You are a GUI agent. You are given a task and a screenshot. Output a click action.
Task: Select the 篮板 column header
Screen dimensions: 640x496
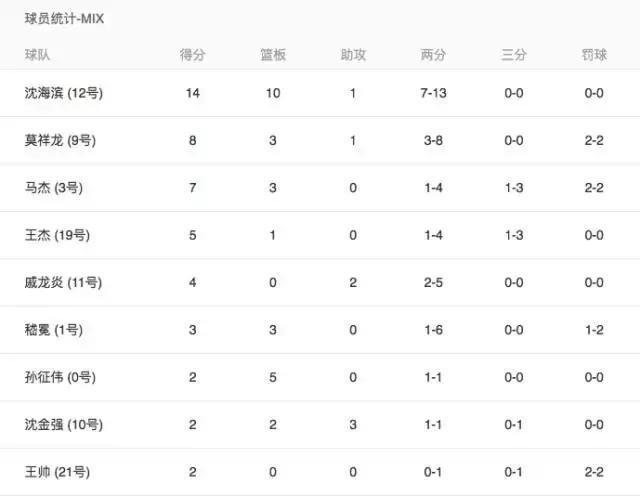pos(273,55)
